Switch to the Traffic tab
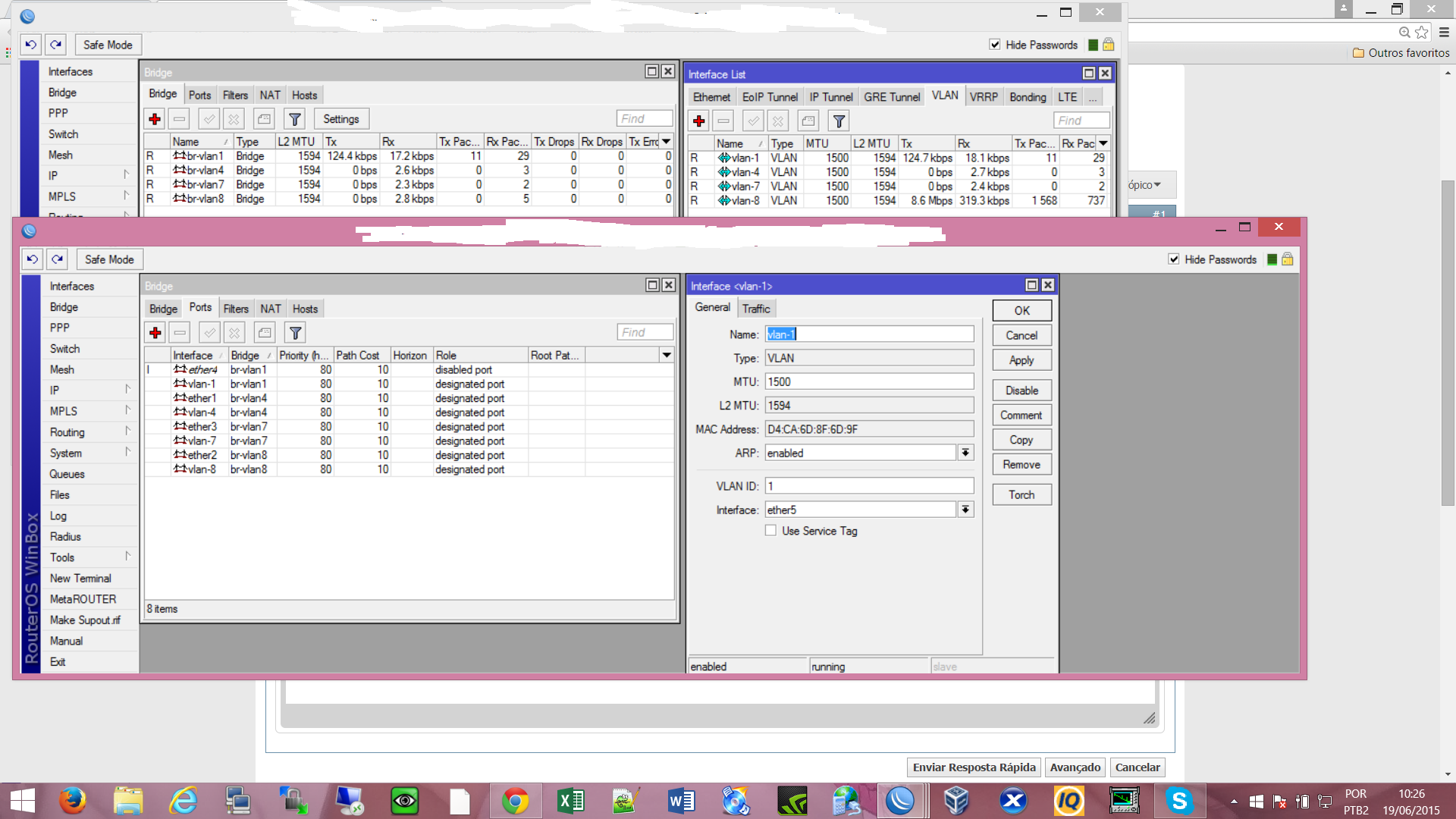The height and width of the screenshot is (819, 1456). [x=755, y=309]
